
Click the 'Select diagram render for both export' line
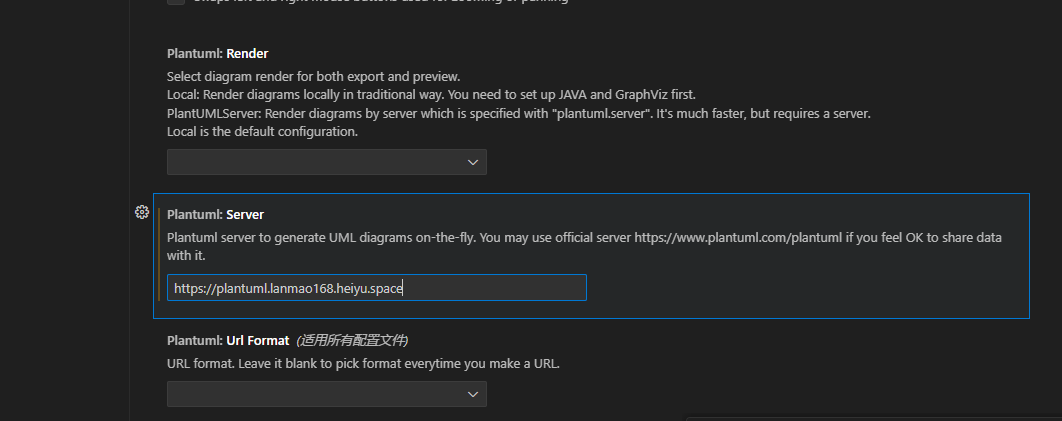tap(314, 76)
